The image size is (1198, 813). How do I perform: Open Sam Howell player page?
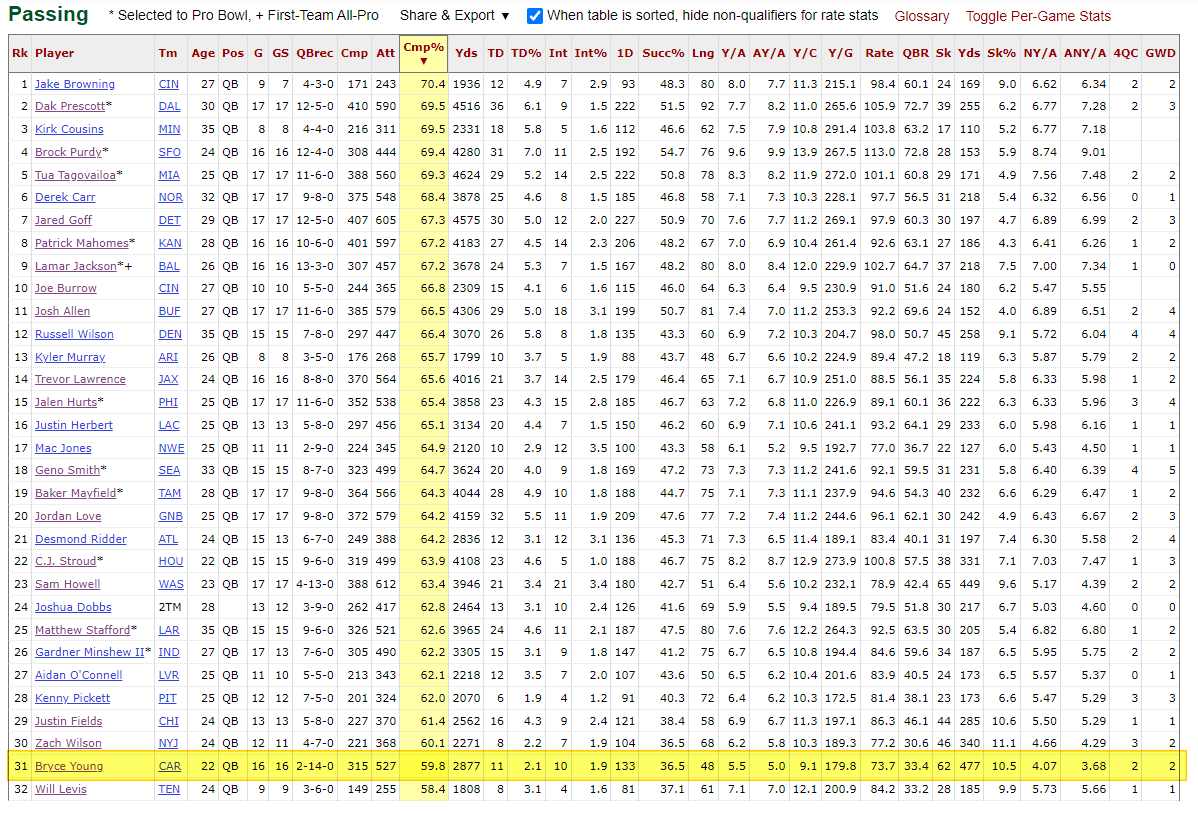point(67,584)
